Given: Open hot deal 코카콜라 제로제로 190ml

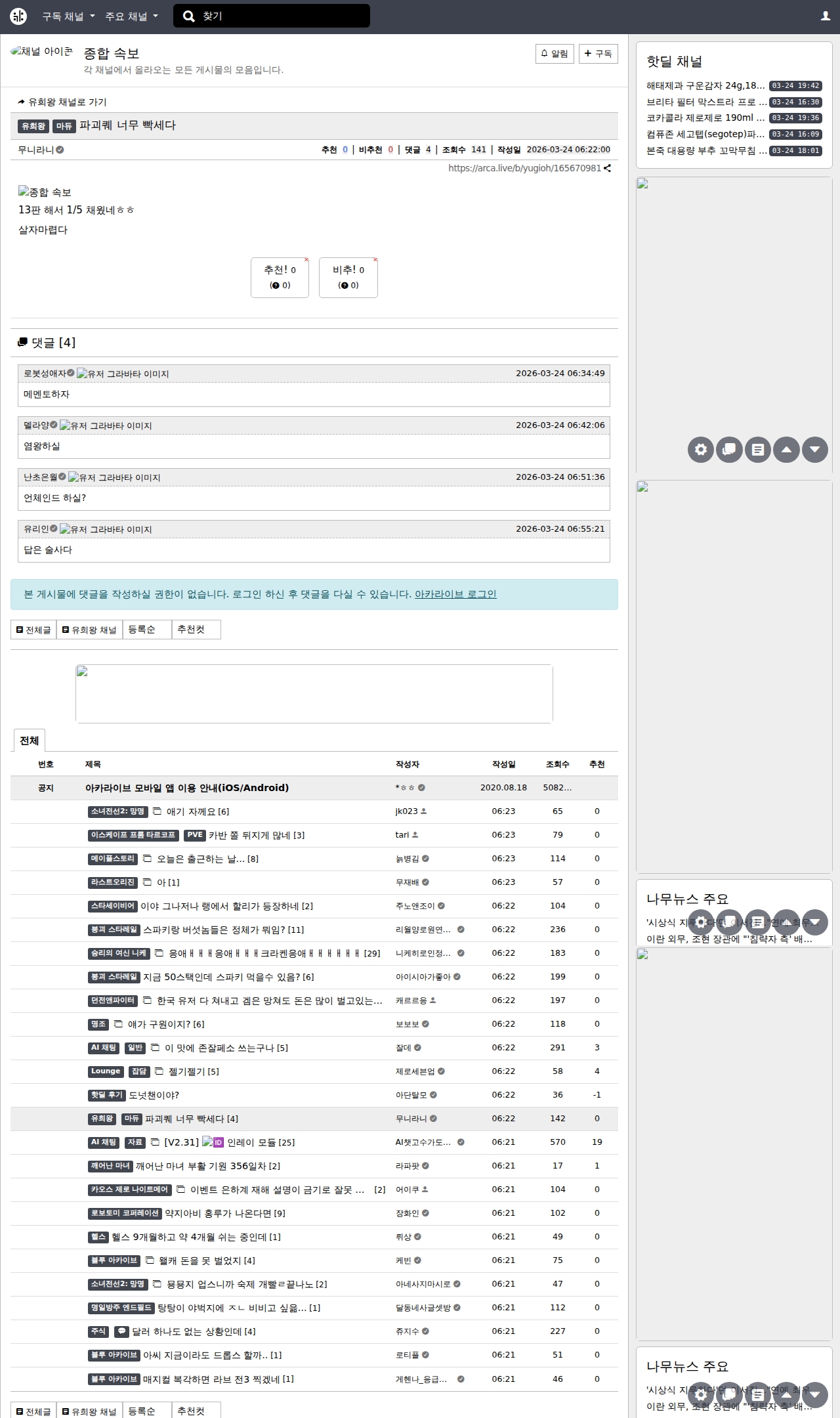Looking at the screenshot, I should pos(705,118).
